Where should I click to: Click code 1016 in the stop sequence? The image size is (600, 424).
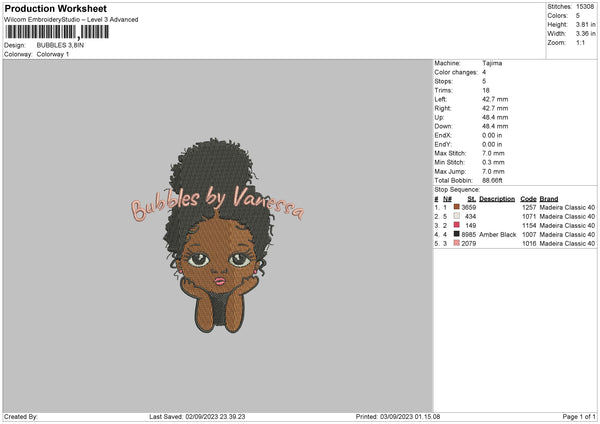[529, 243]
